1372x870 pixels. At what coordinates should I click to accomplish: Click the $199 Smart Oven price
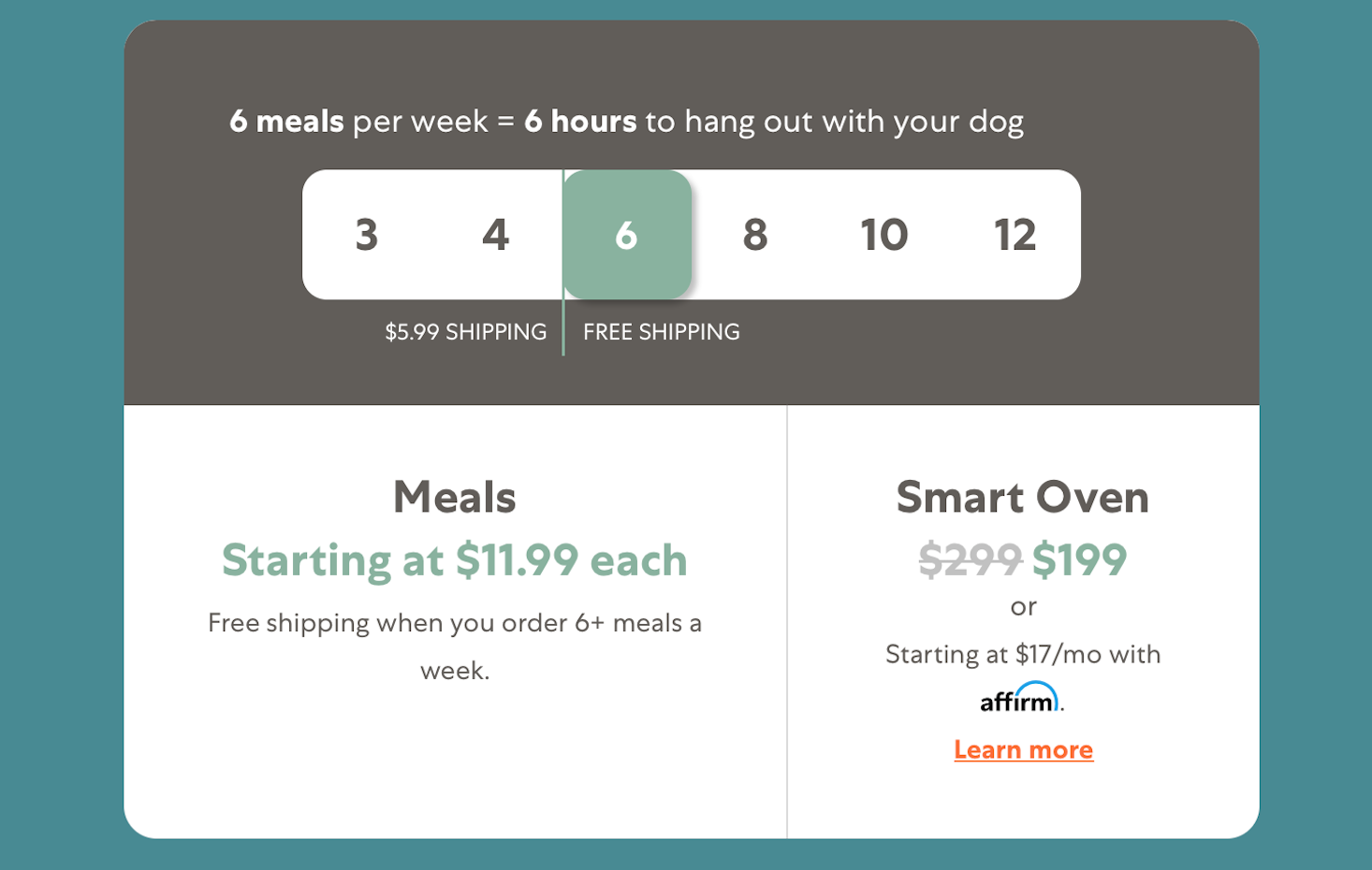pyautogui.click(x=1080, y=559)
